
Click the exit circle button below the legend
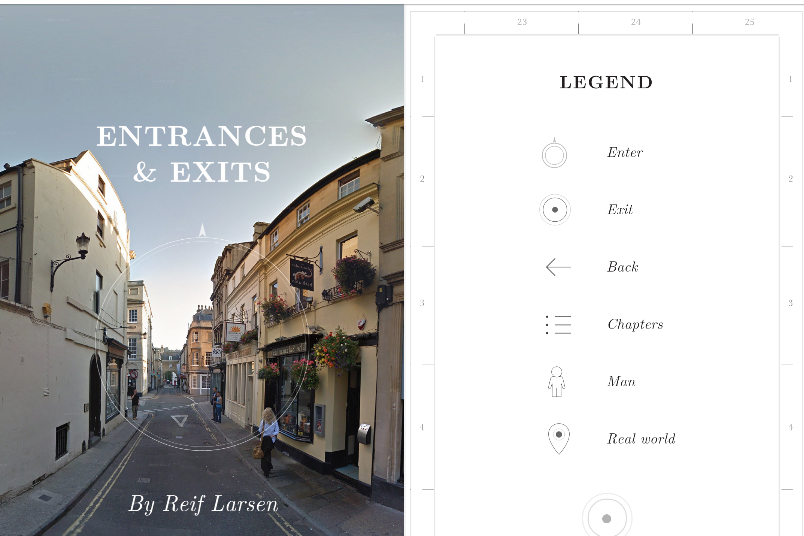(607, 517)
